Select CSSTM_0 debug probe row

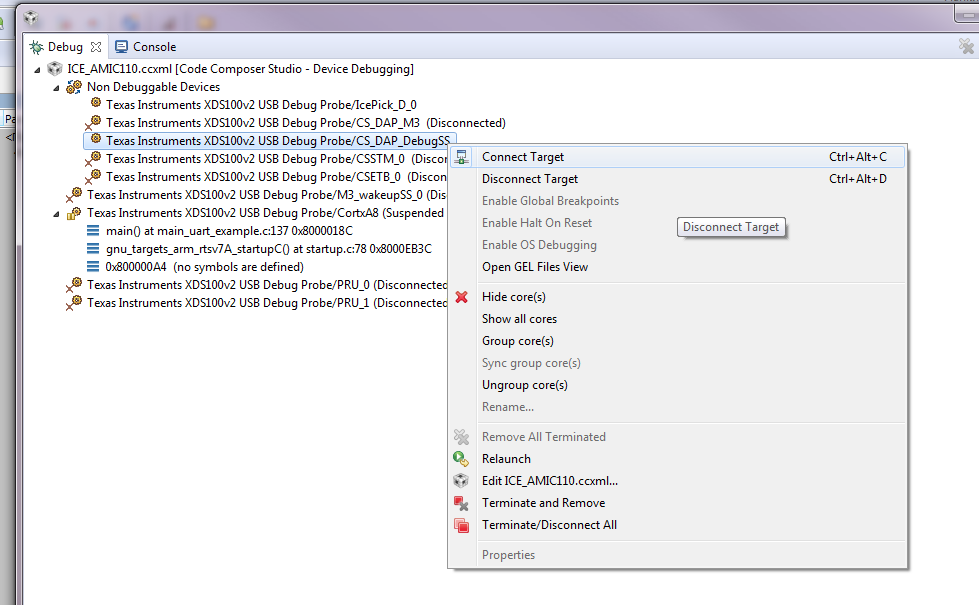276,159
